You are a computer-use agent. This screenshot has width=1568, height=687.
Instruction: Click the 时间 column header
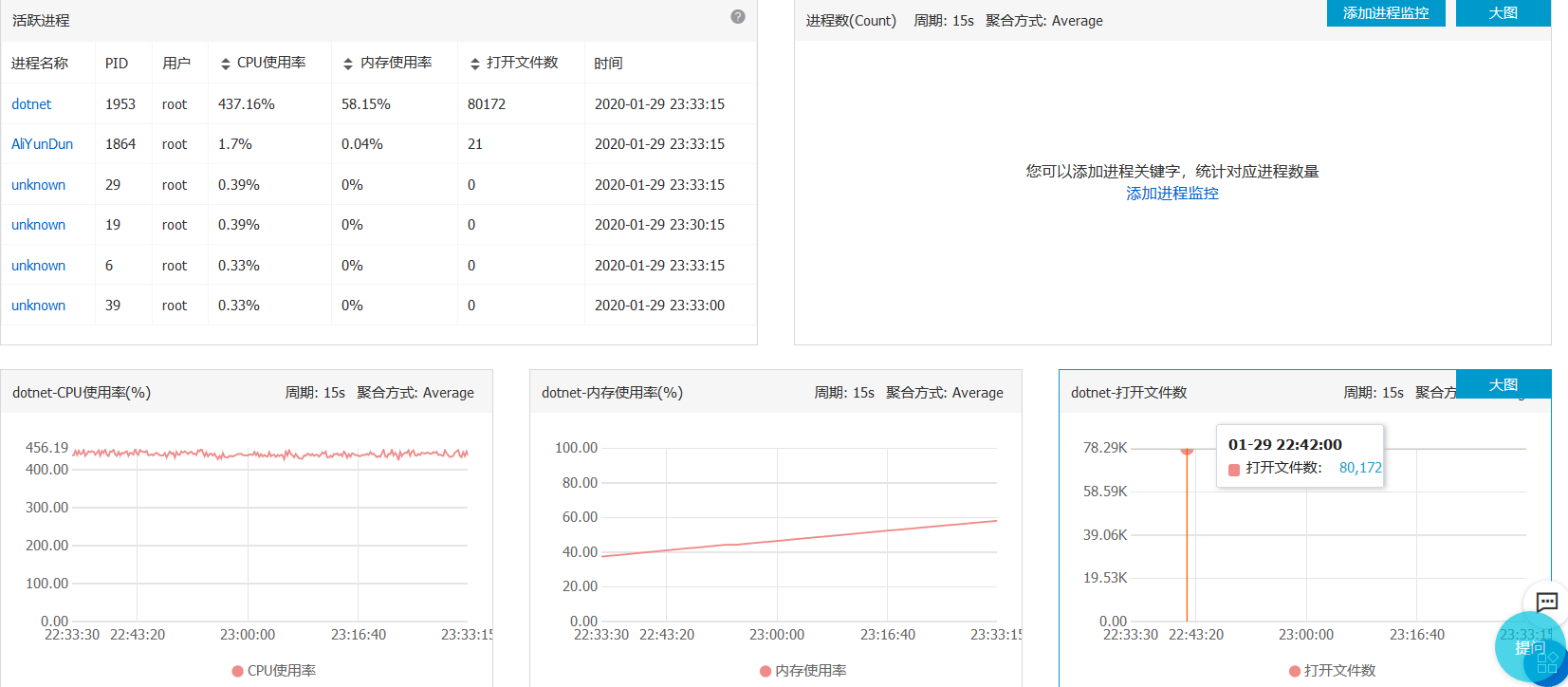[x=609, y=64]
